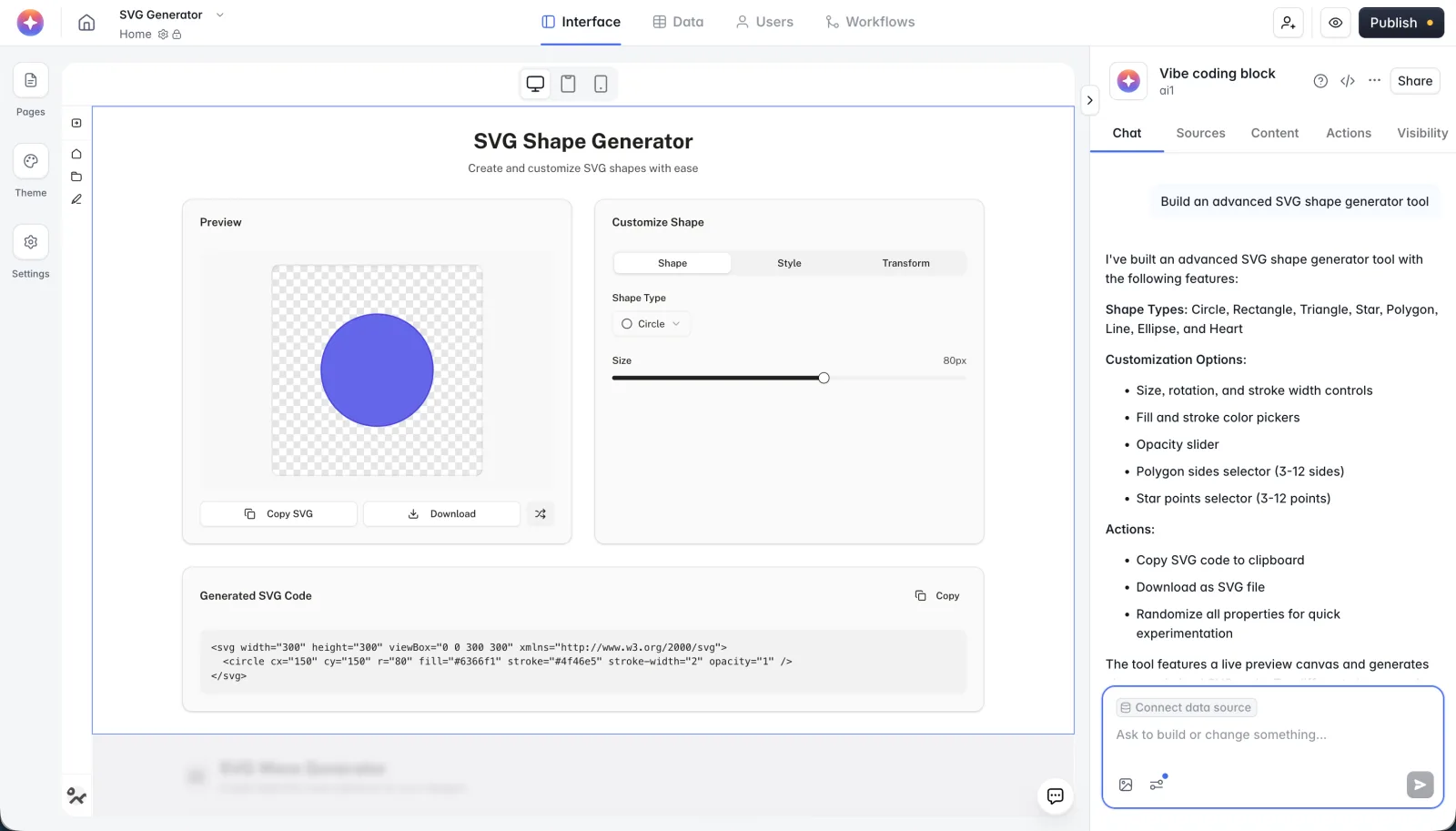Click the Share button
The height and width of the screenshot is (831, 1456).
tap(1415, 81)
